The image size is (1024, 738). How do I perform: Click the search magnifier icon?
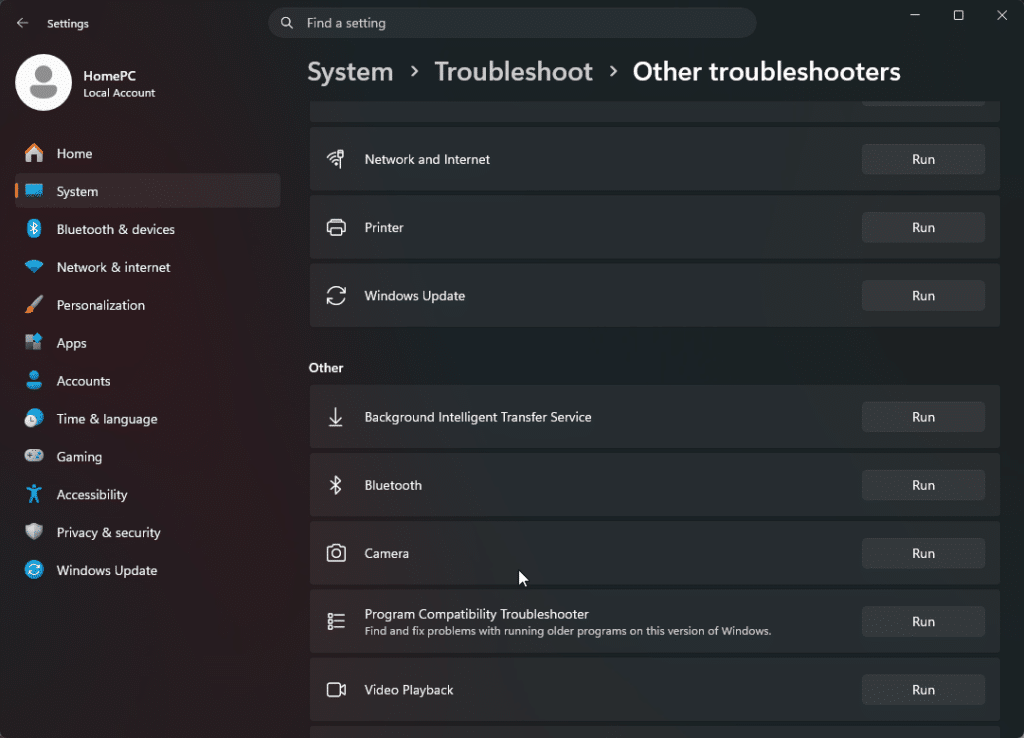coord(287,23)
